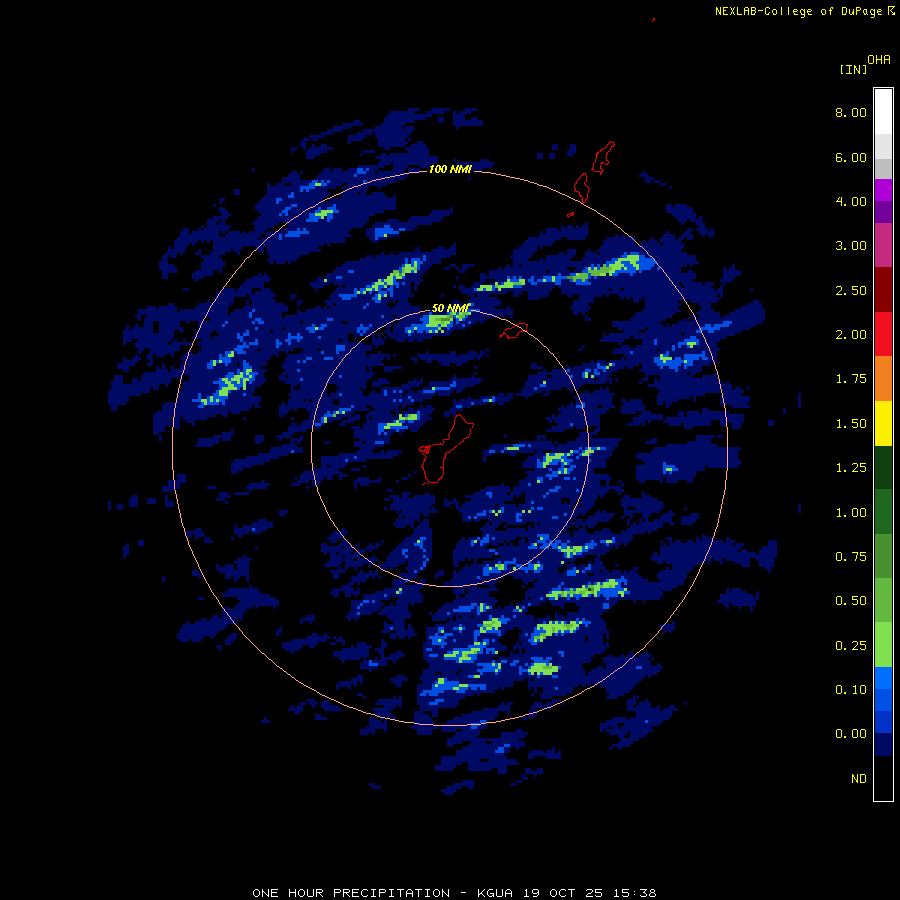Select the white swatch atop the color bar
Viewport: 900px width, 900px height.
coord(883,111)
